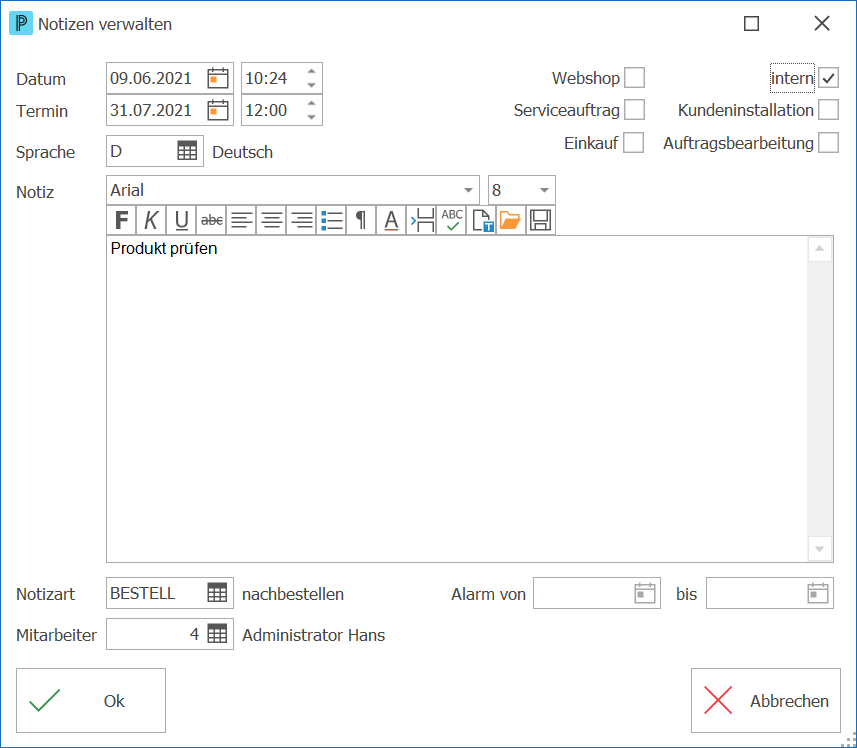
Task: Enable the Serviceauftrag checkbox
Action: 635,109
